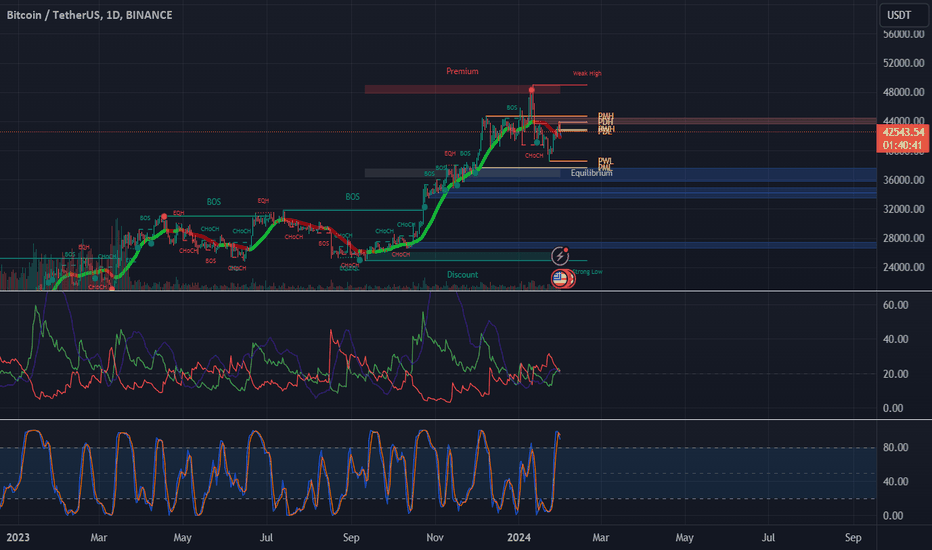This screenshot has height=550, width=932.
Task: Open the US flag economic event icon
Action: 560,278
